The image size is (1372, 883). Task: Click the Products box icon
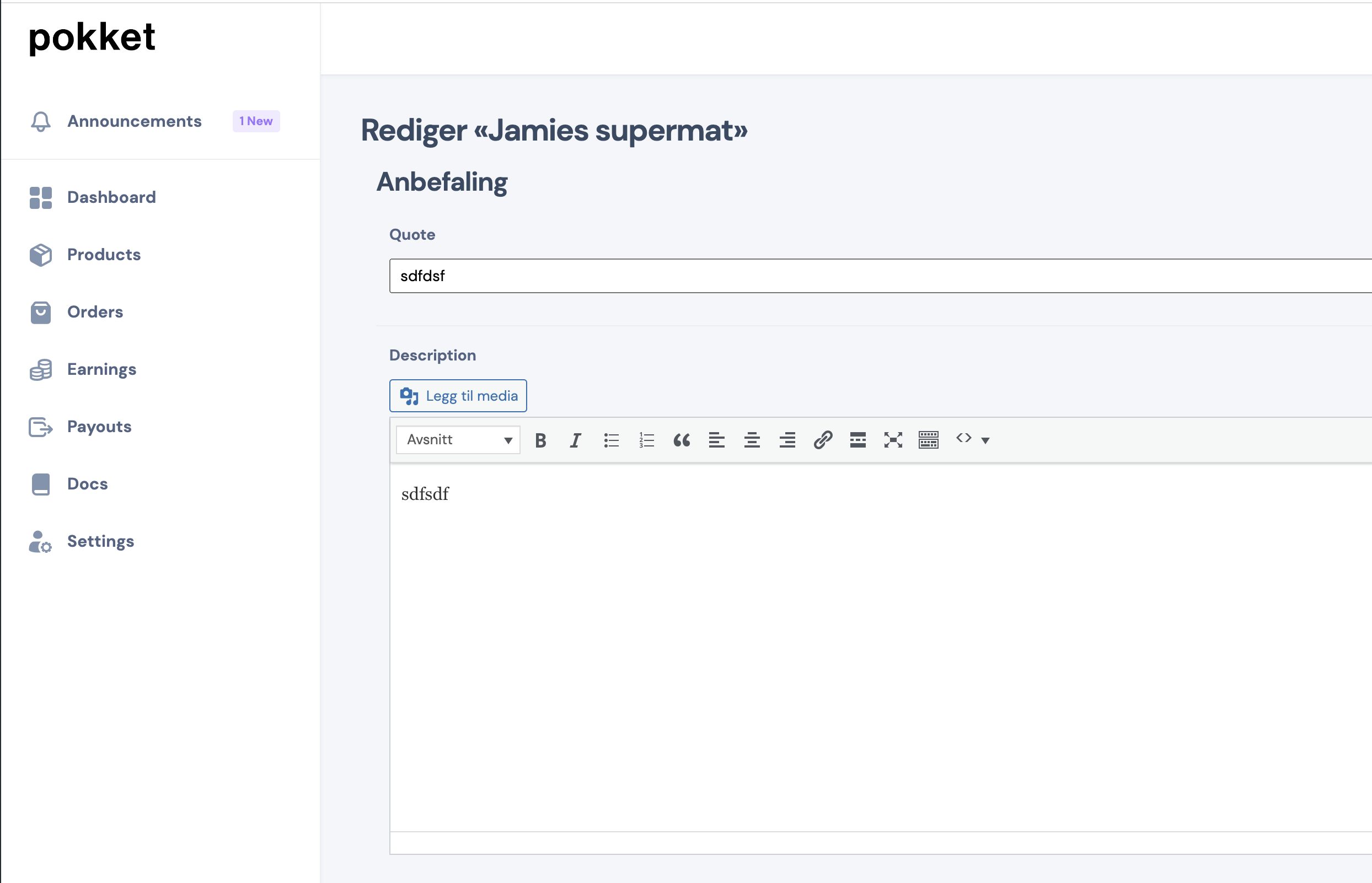[x=41, y=255]
